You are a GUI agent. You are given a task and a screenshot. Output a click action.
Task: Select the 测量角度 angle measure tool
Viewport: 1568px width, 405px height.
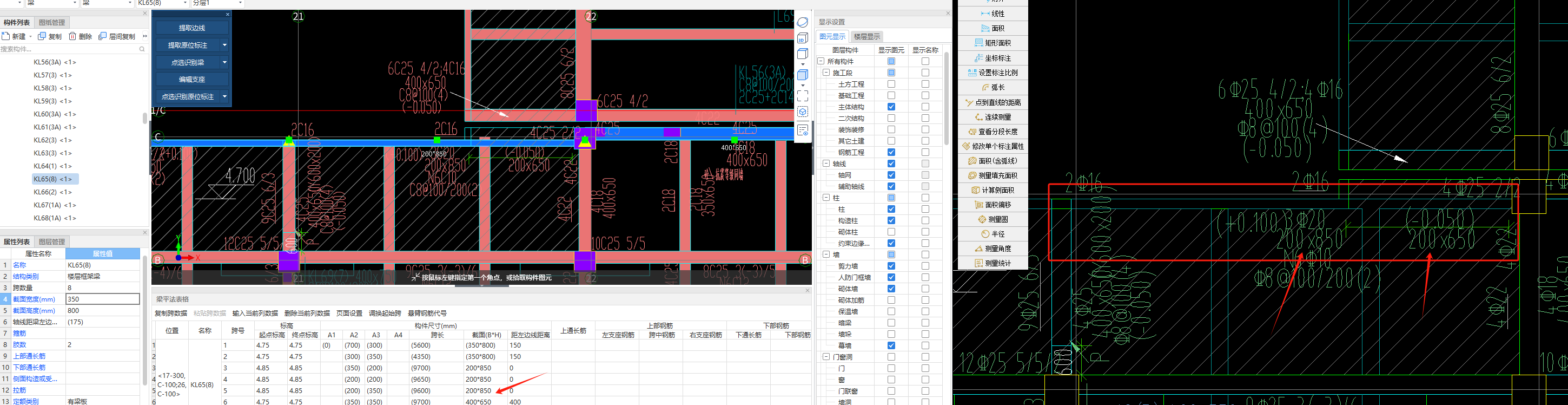click(993, 249)
